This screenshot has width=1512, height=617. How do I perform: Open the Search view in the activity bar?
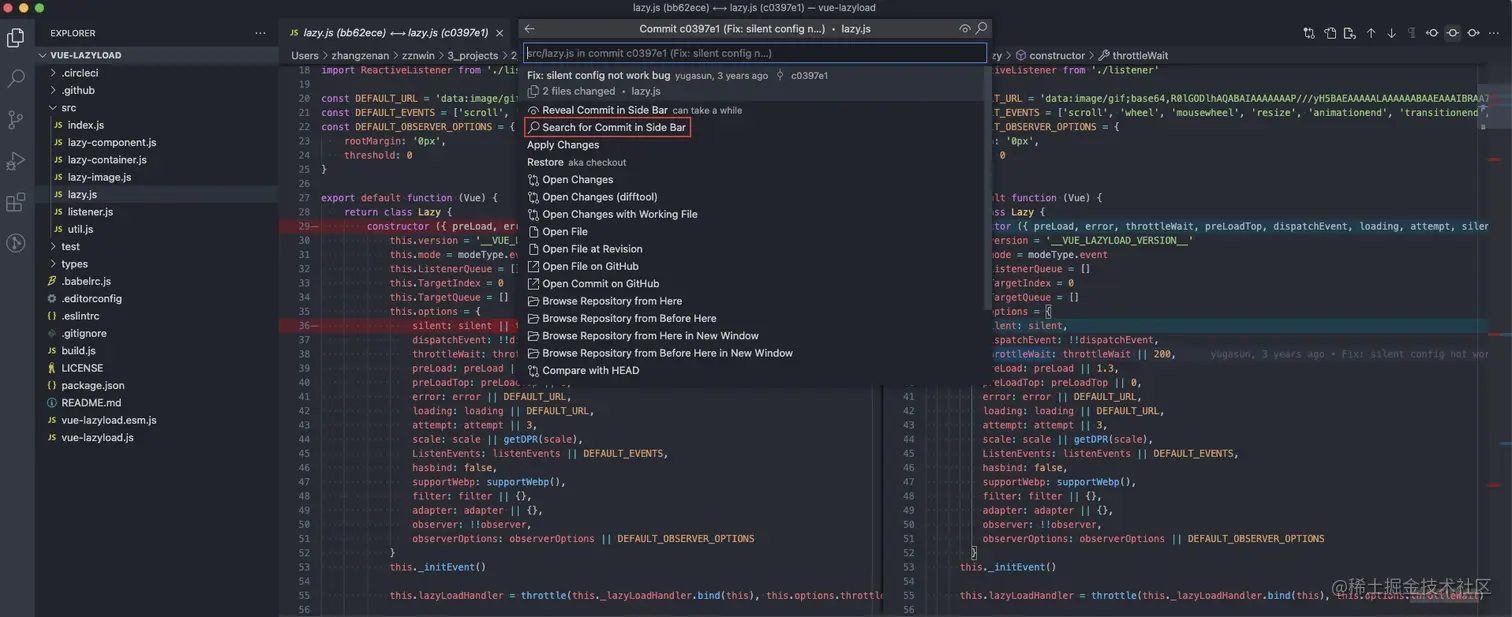(x=16, y=78)
